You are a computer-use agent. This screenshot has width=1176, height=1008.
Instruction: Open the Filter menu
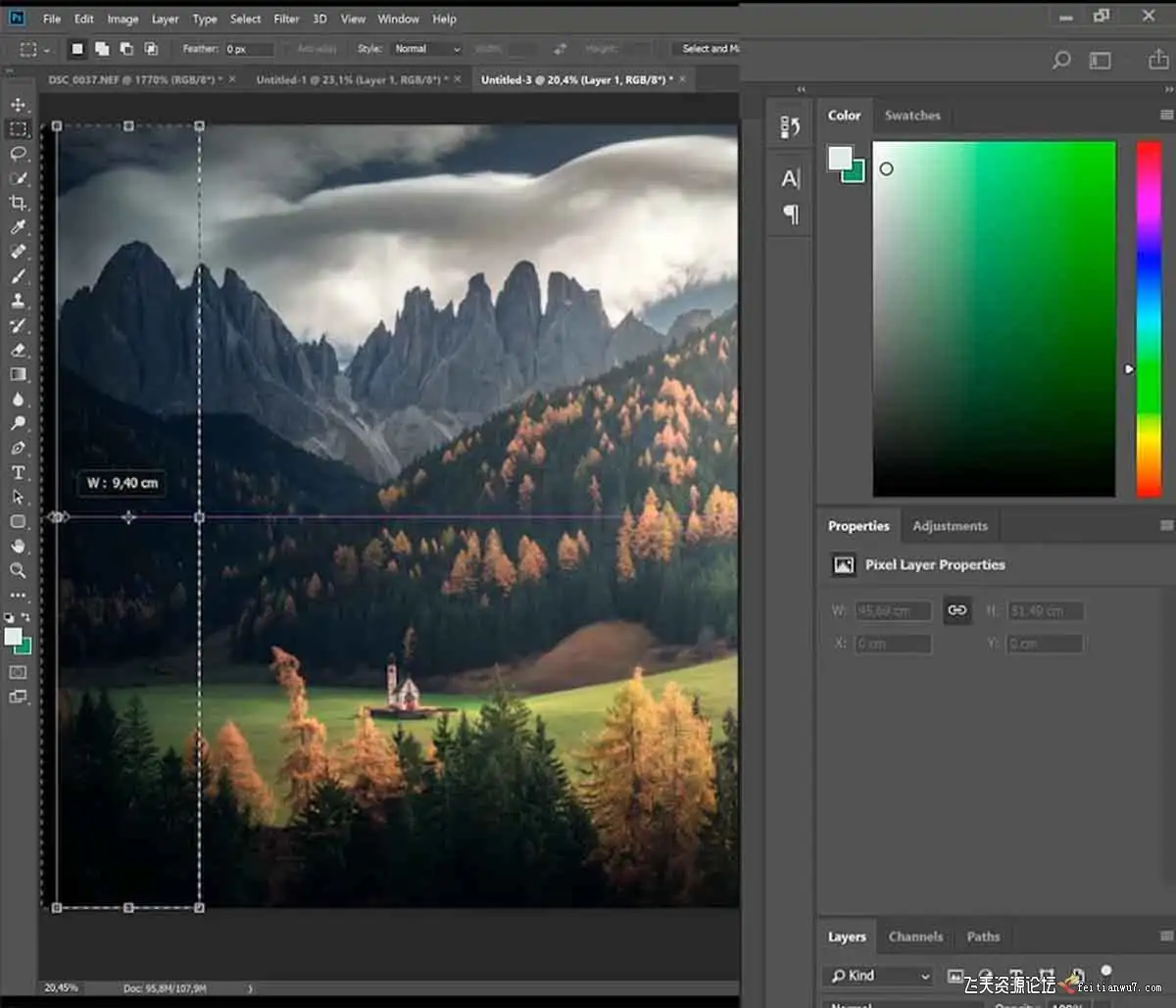(286, 19)
